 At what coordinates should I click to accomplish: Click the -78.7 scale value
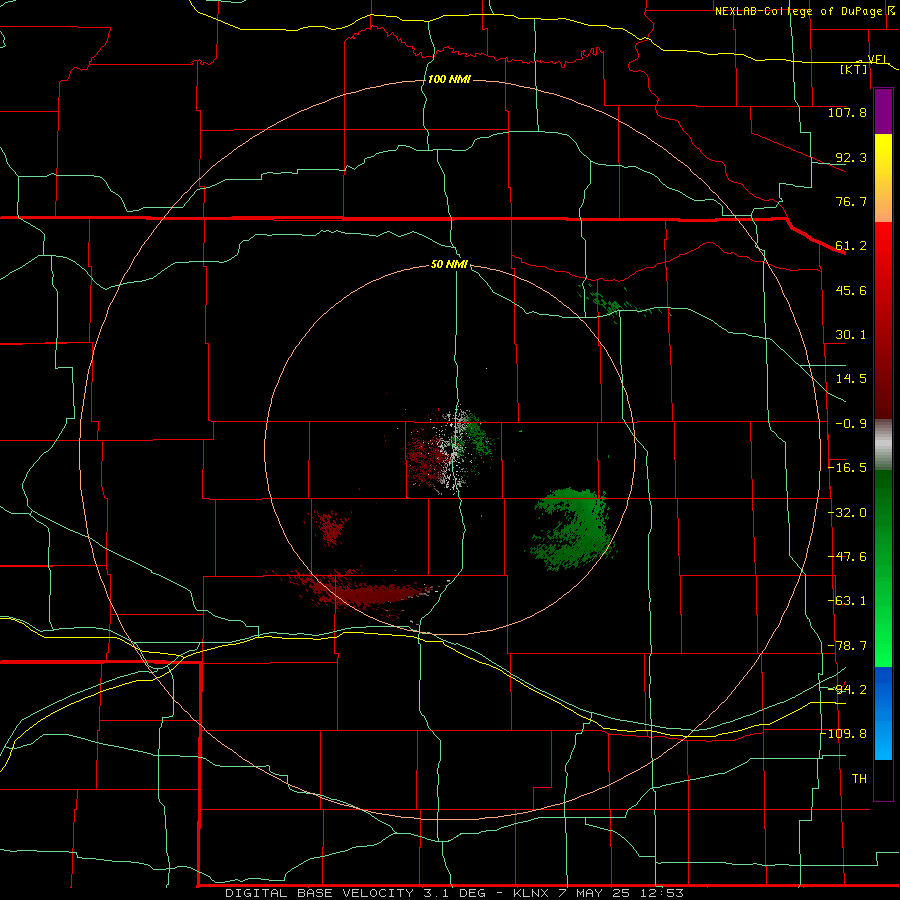(x=847, y=646)
